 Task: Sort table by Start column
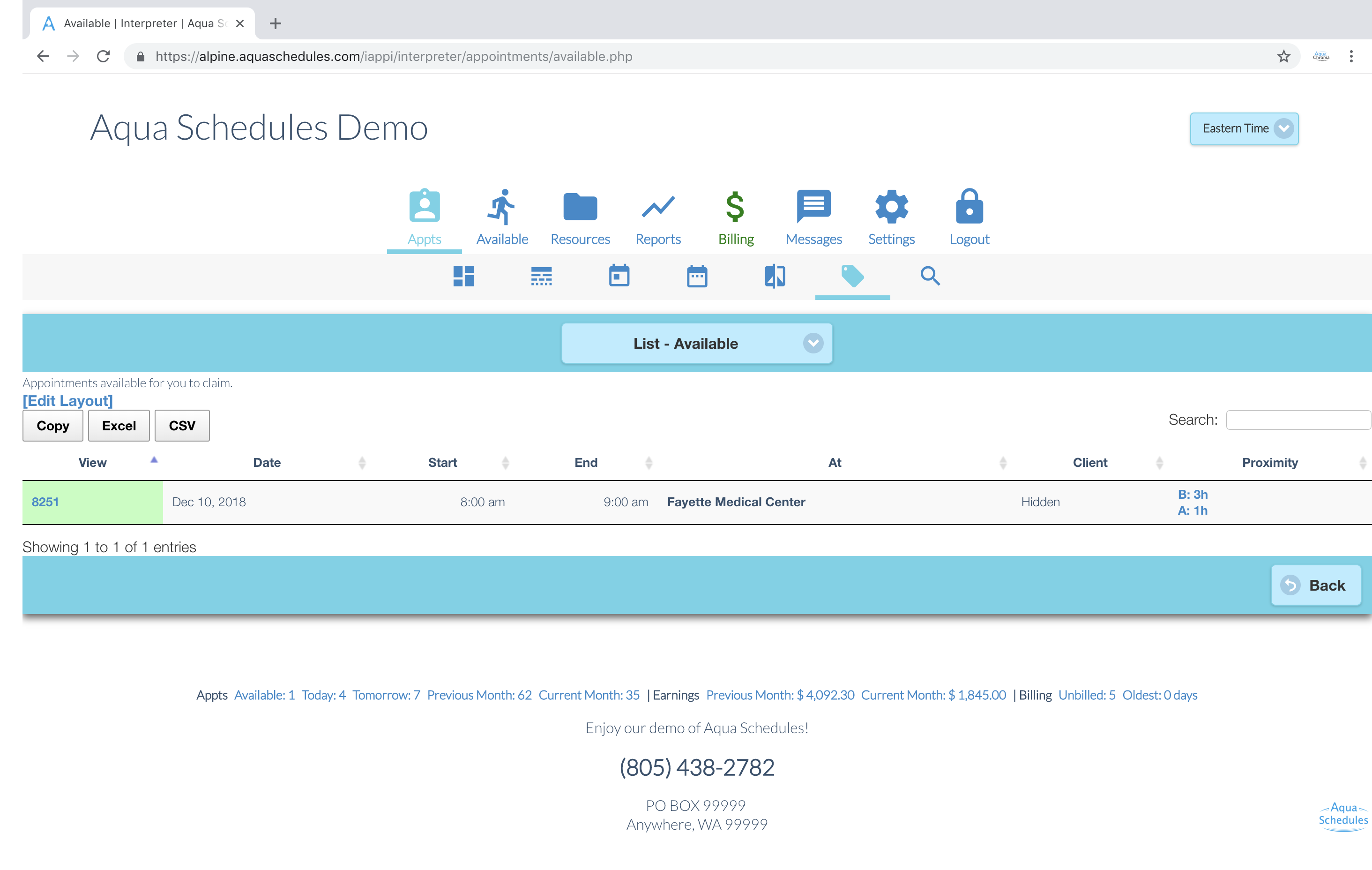pyautogui.click(x=443, y=462)
